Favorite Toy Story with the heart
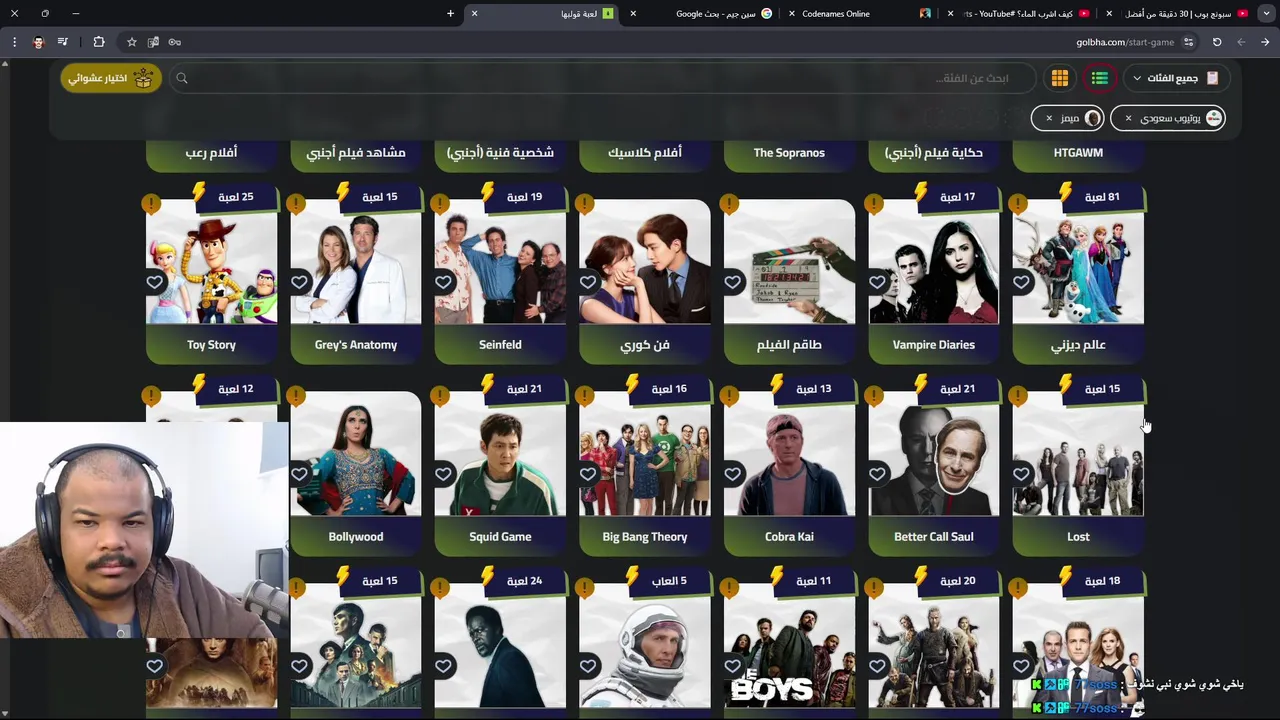 pyautogui.click(x=155, y=282)
